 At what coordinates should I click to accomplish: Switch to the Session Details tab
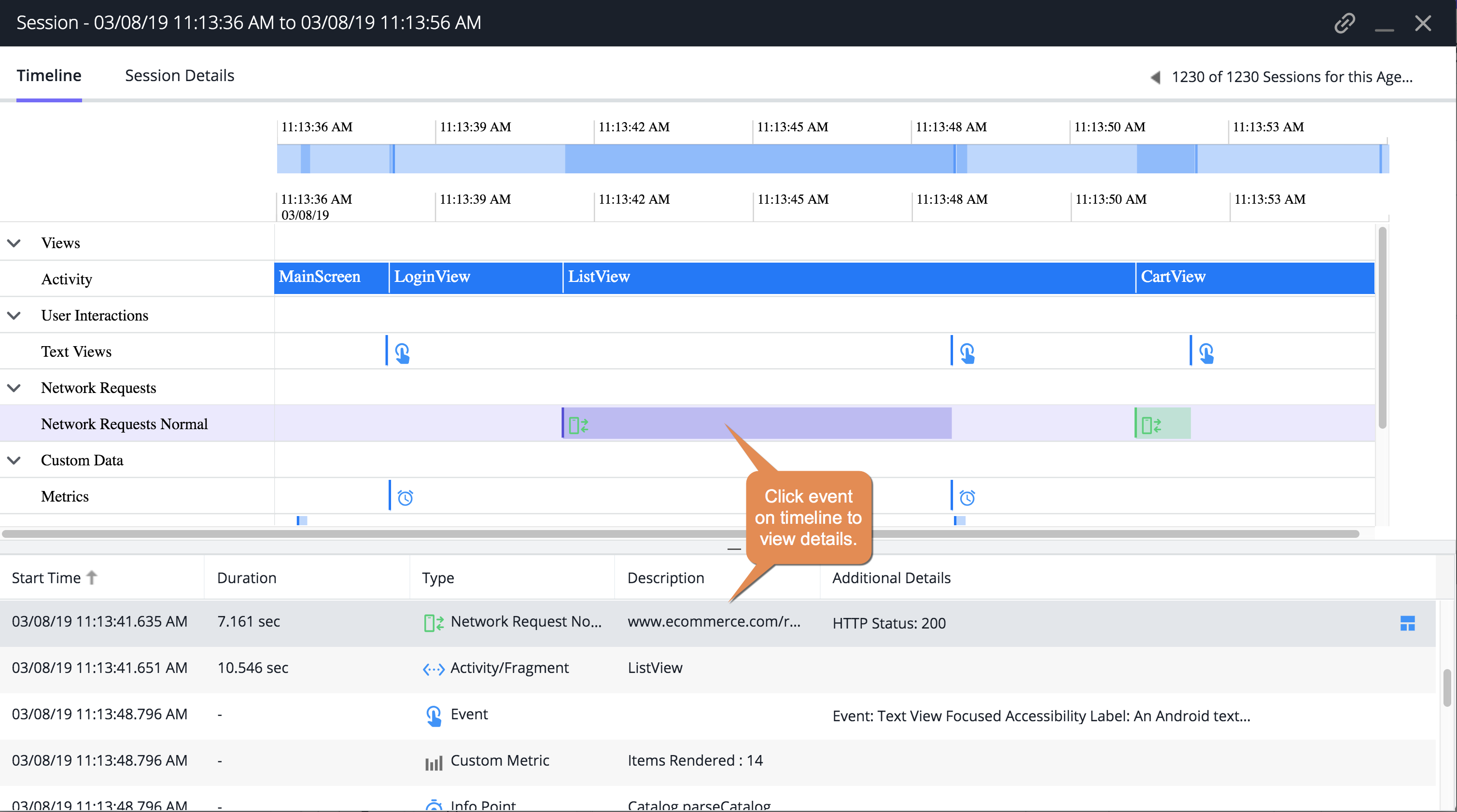point(179,76)
